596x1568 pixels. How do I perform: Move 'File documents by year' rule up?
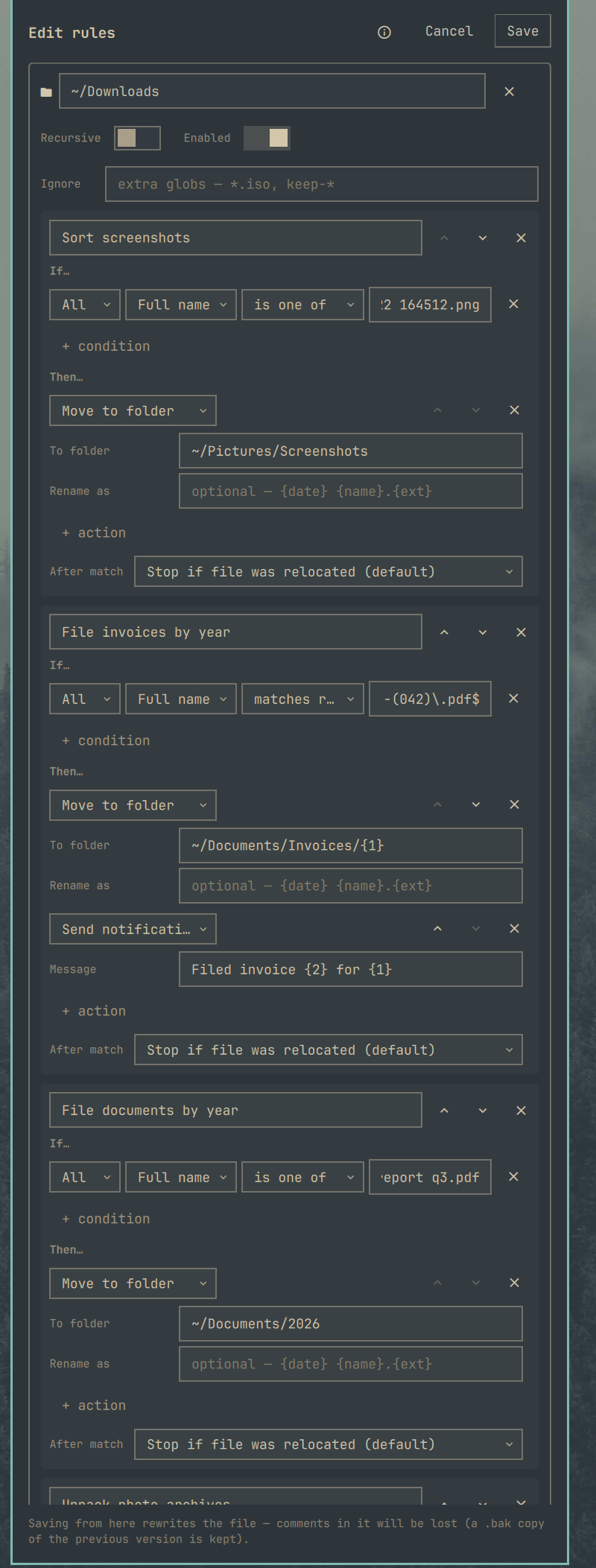444,1110
